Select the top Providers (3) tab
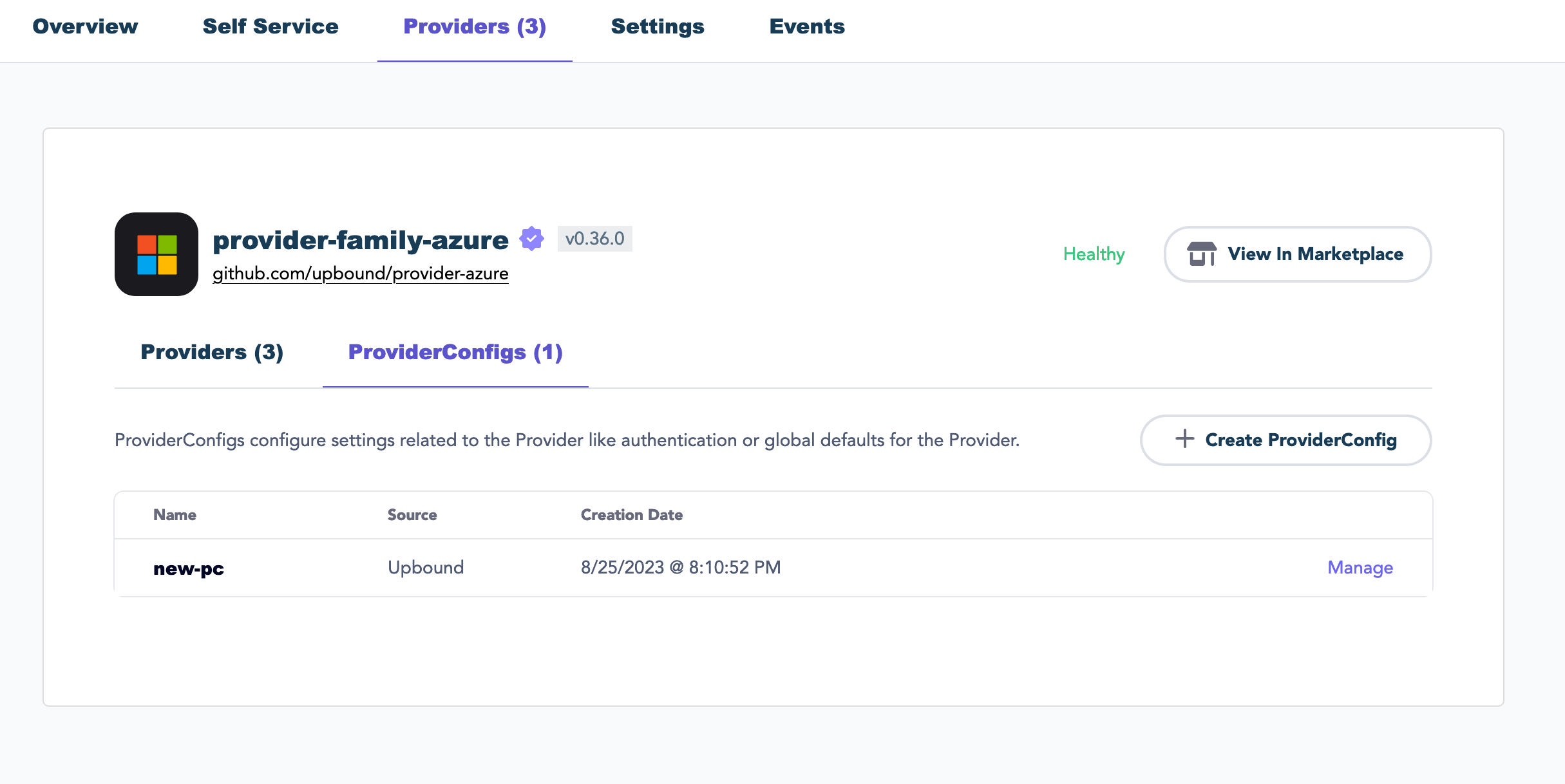Viewport: 1565px width, 784px height. pos(475,26)
